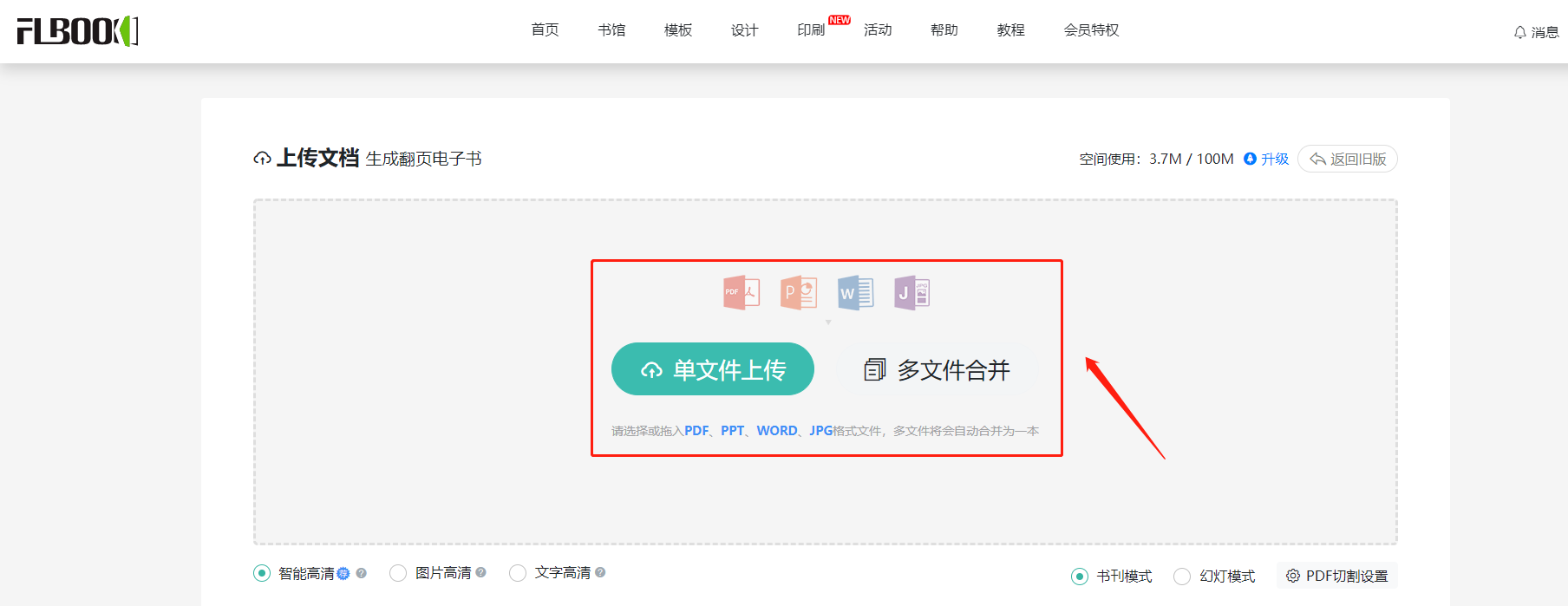Open the 教程 menu item
This screenshot has height=606, width=1568.
tap(1011, 30)
